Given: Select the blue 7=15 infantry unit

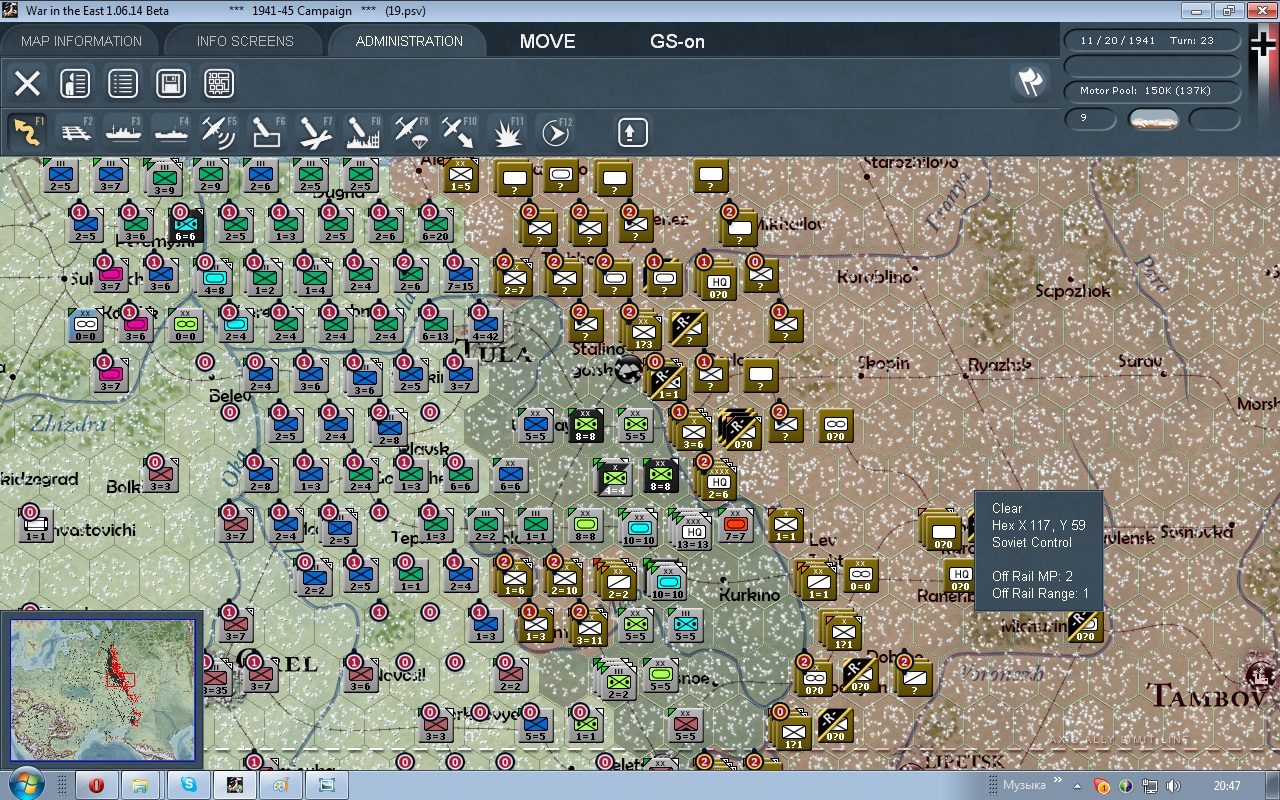Looking at the screenshot, I should point(460,275).
